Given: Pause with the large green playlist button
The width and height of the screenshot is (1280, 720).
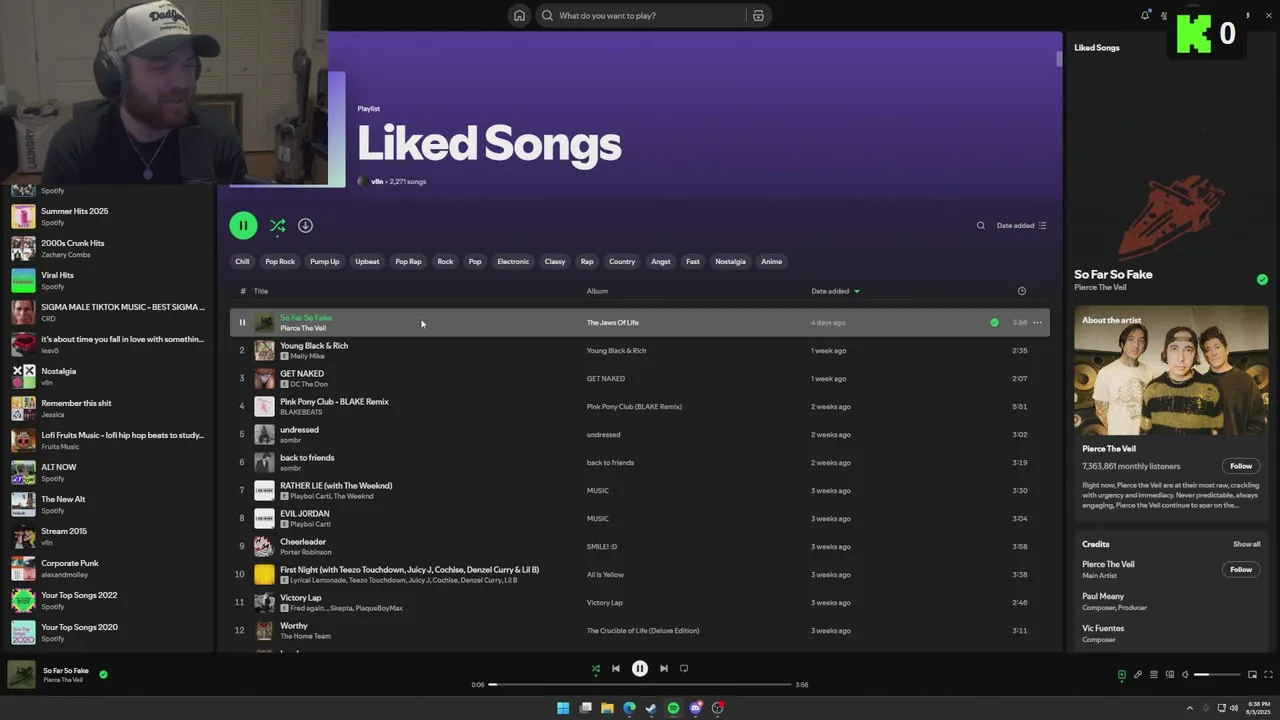Looking at the screenshot, I should click(x=243, y=225).
